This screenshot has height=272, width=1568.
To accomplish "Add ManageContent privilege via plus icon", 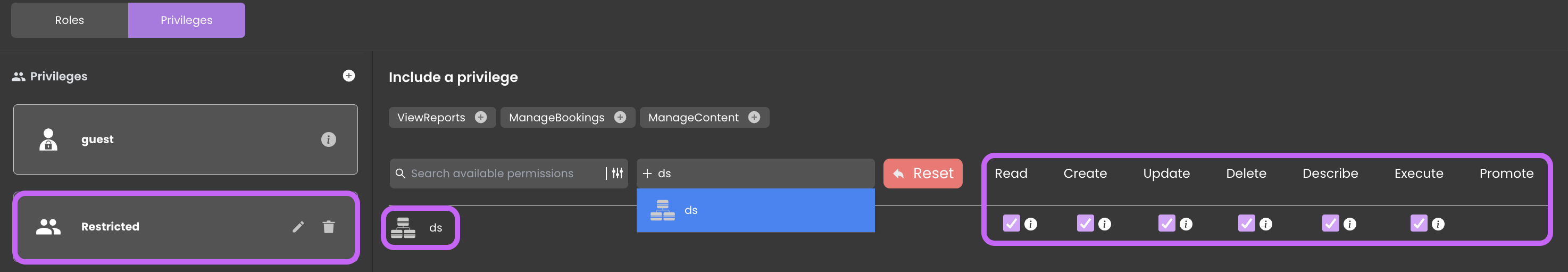I will pyautogui.click(x=754, y=118).
